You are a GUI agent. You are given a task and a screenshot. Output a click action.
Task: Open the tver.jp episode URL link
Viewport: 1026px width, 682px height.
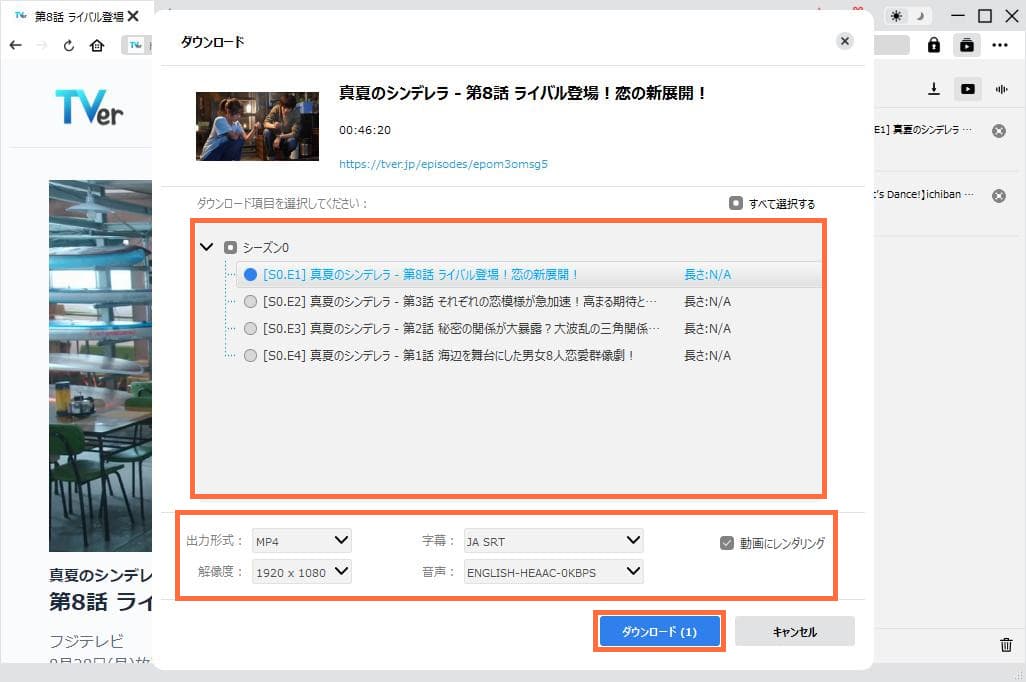tap(443, 164)
